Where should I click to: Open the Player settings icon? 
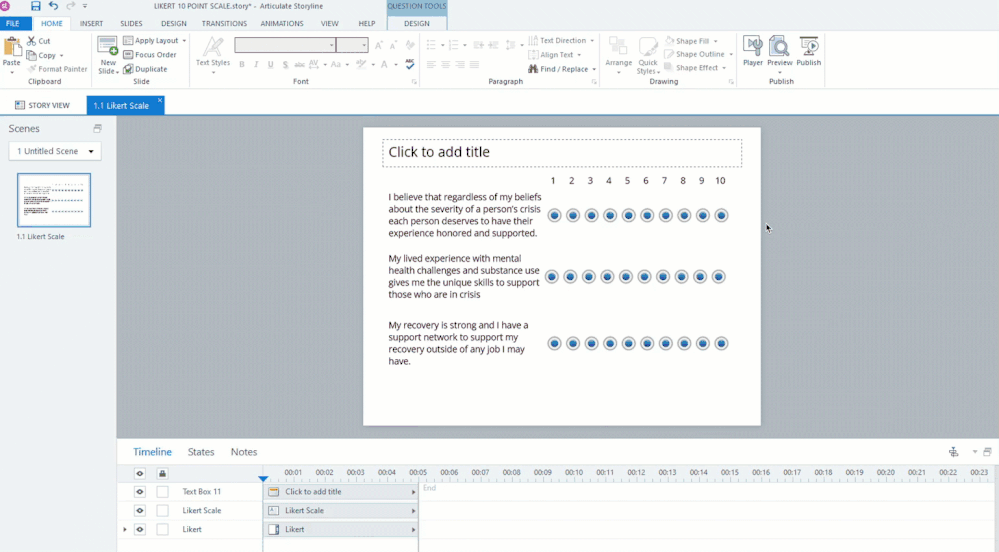coord(752,46)
